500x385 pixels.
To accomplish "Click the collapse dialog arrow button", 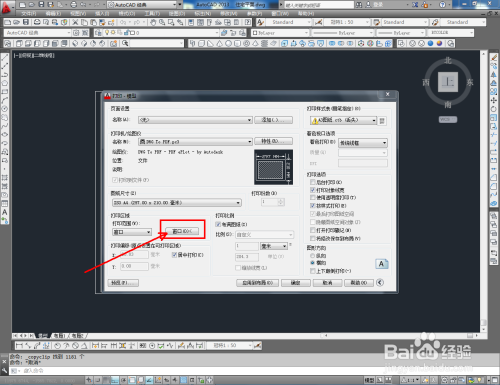I will click(x=380, y=282).
